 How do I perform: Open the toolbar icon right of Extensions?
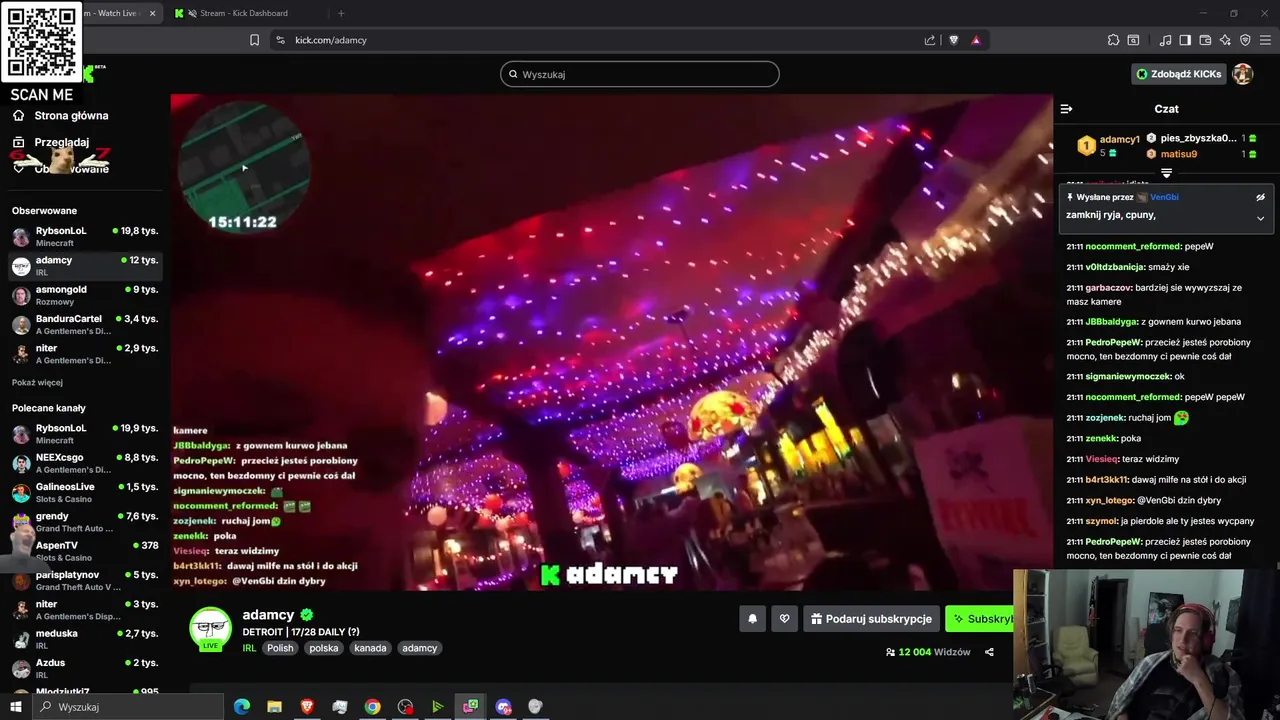(x=1133, y=40)
